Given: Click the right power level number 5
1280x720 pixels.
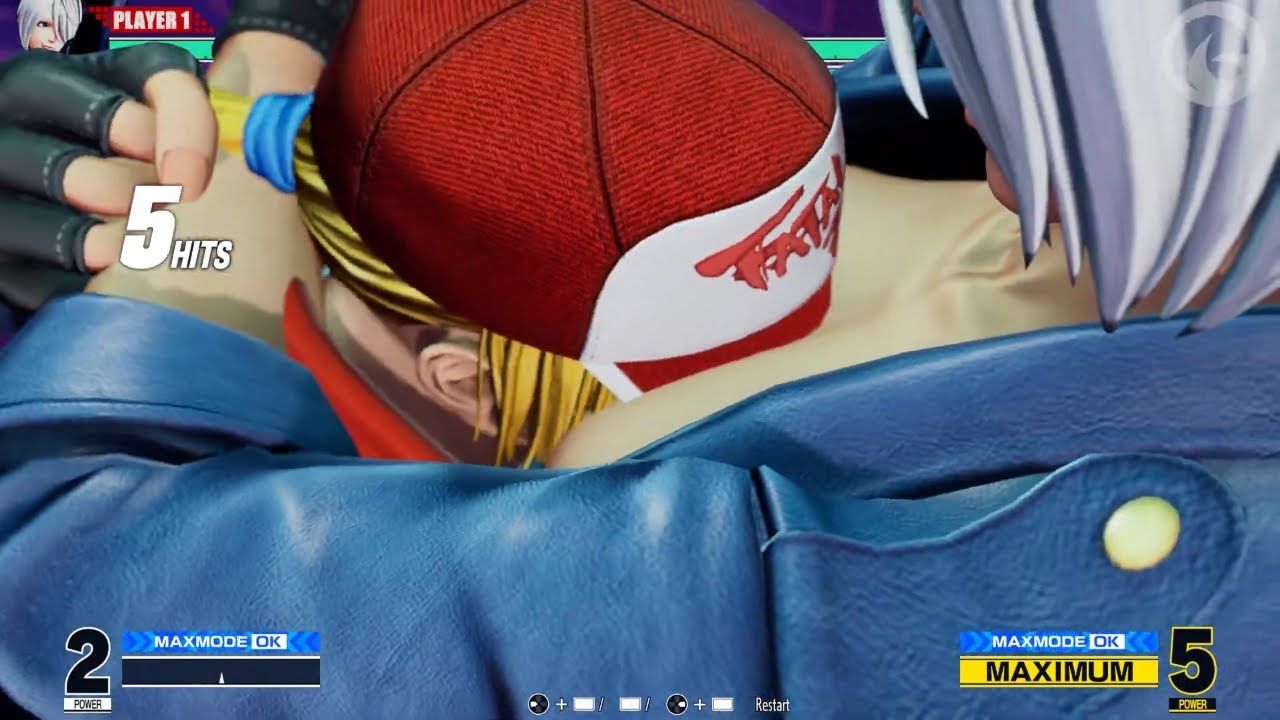Looking at the screenshot, I should [x=1192, y=662].
